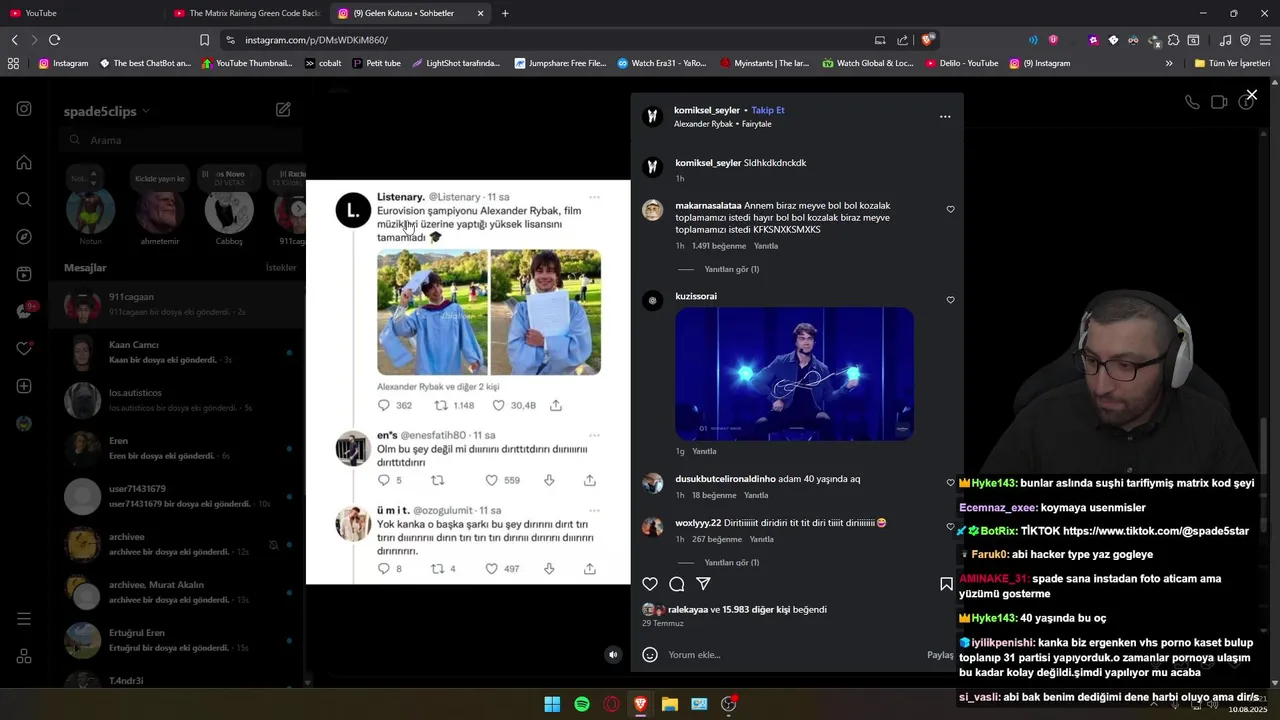This screenshot has width=1280, height=720.
Task: Expand replies under woxlyyy.22's comment
Action: (x=732, y=563)
